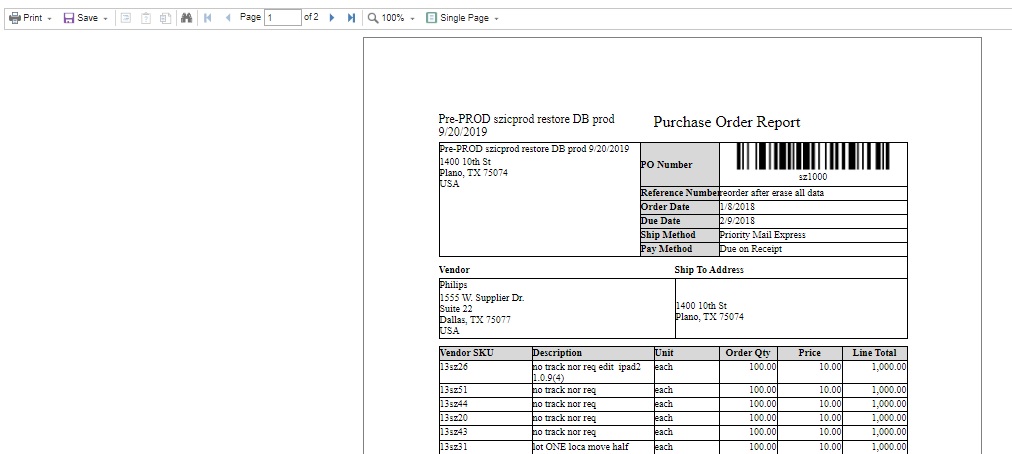The image size is (1012, 454).
Task: Click the bookmarks panel icon
Action: tap(125, 18)
